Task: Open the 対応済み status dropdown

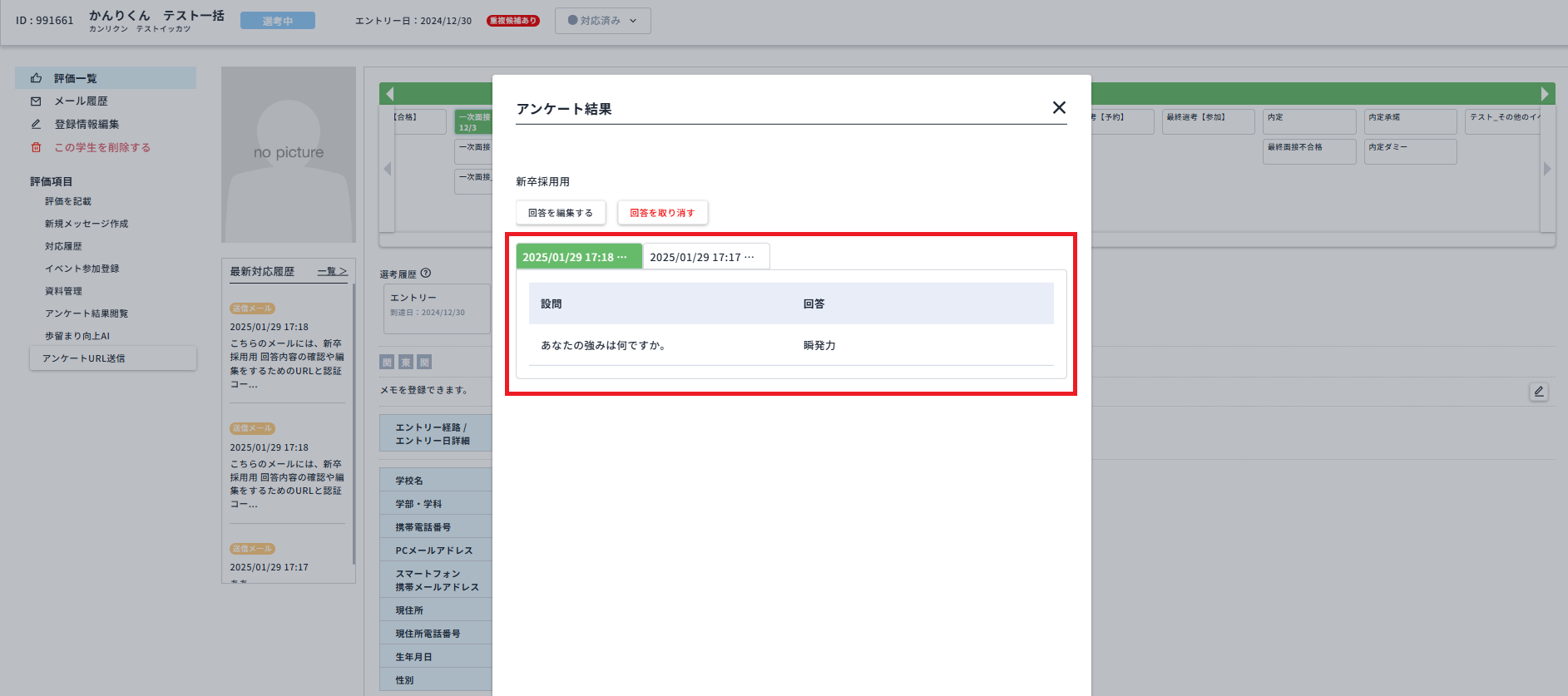Action: (x=602, y=21)
